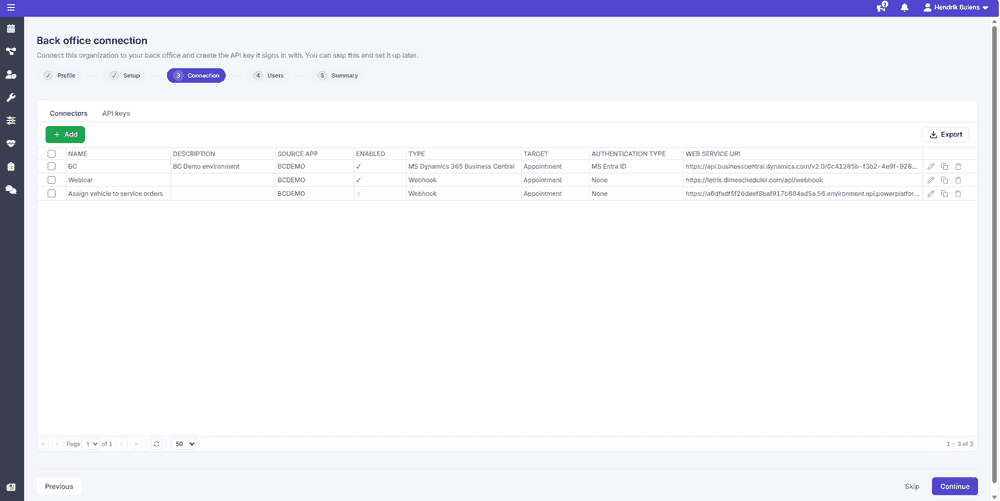The height and width of the screenshot is (501, 1000).
Task: Delete the Assign vehicle connector
Action: pyautogui.click(x=958, y=194)
